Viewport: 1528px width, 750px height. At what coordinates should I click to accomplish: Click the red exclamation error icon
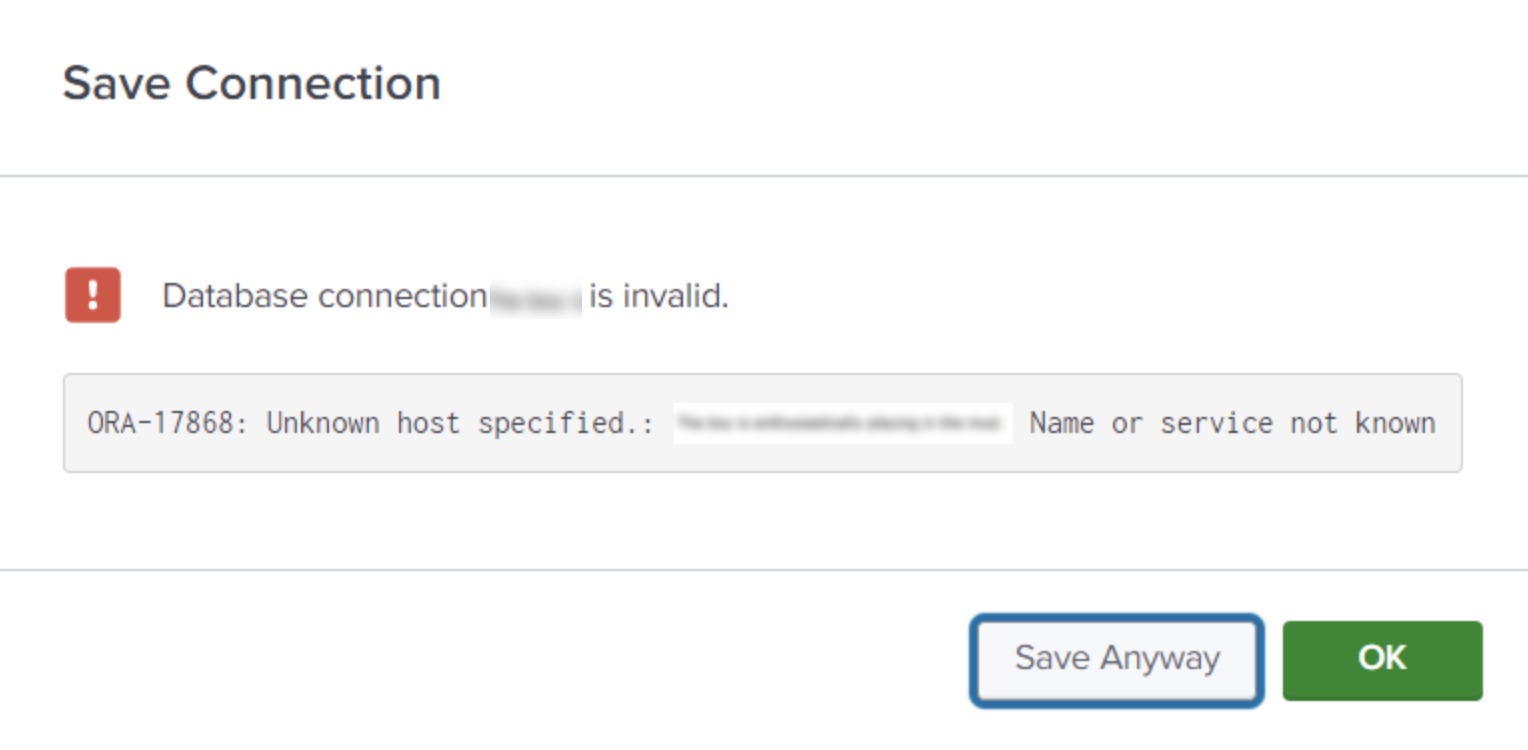click(93, 295)
